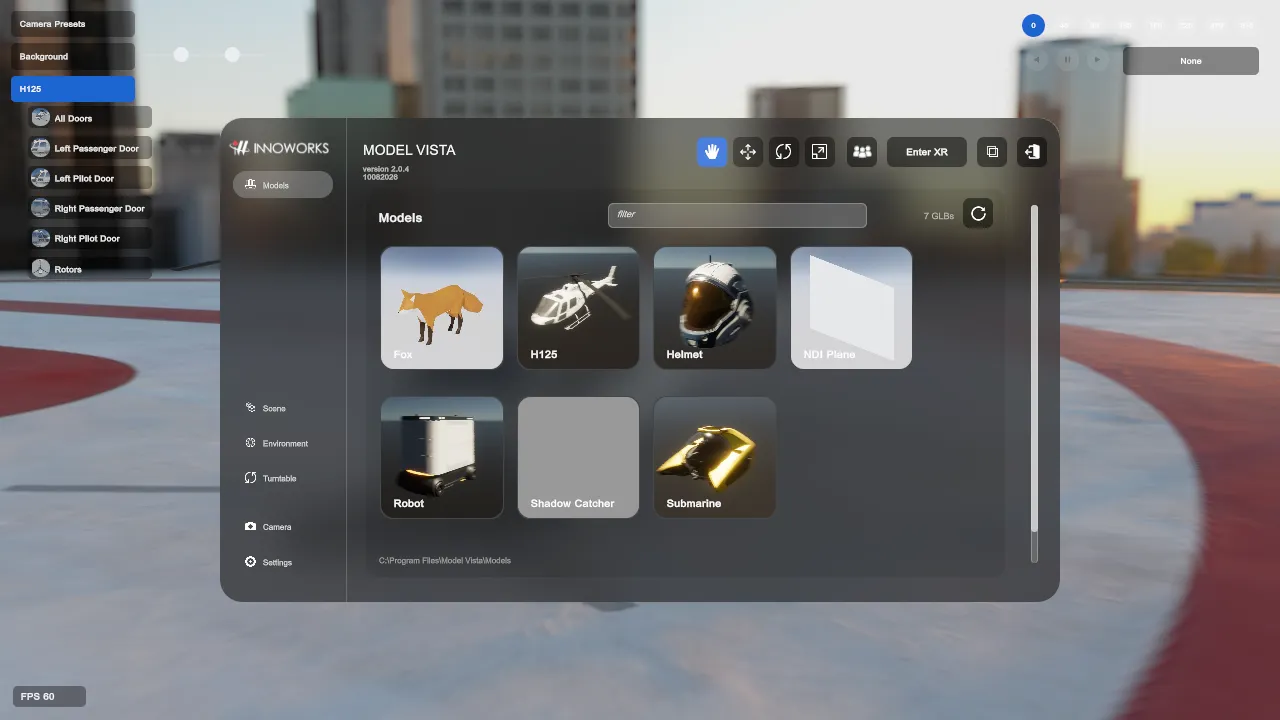The height and width of the screenshot is (720, 1280).
Task: Select the rotate arrows tool
Action: pos(784,152)
